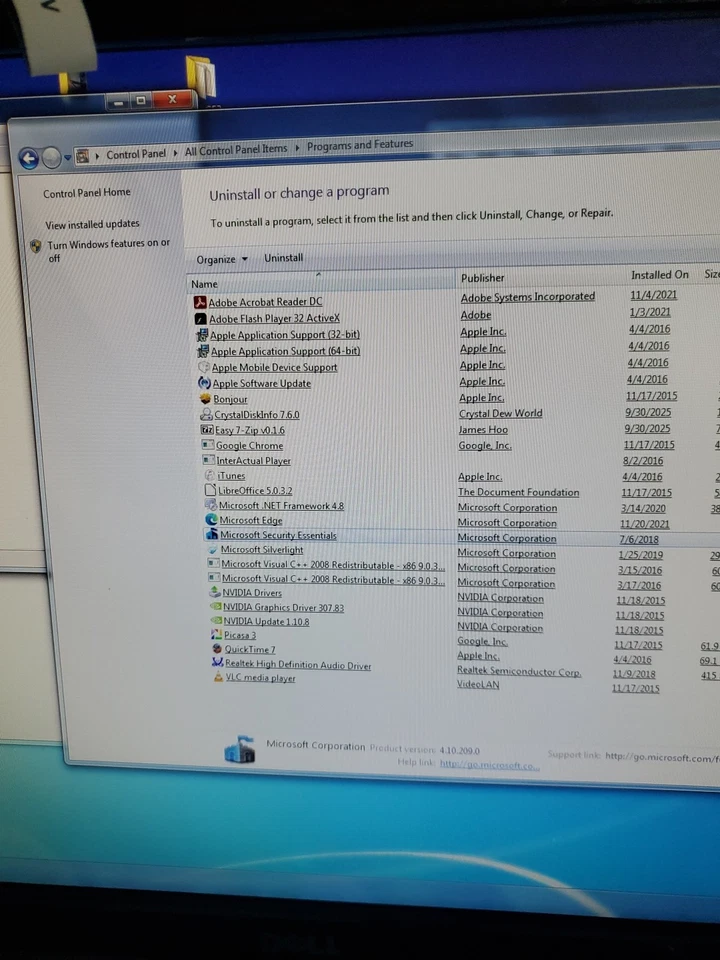The width and height of the screenshot is (720, 960).
Task: Click the VideoLAN publisher cell
Action: (x=478, y=684)
